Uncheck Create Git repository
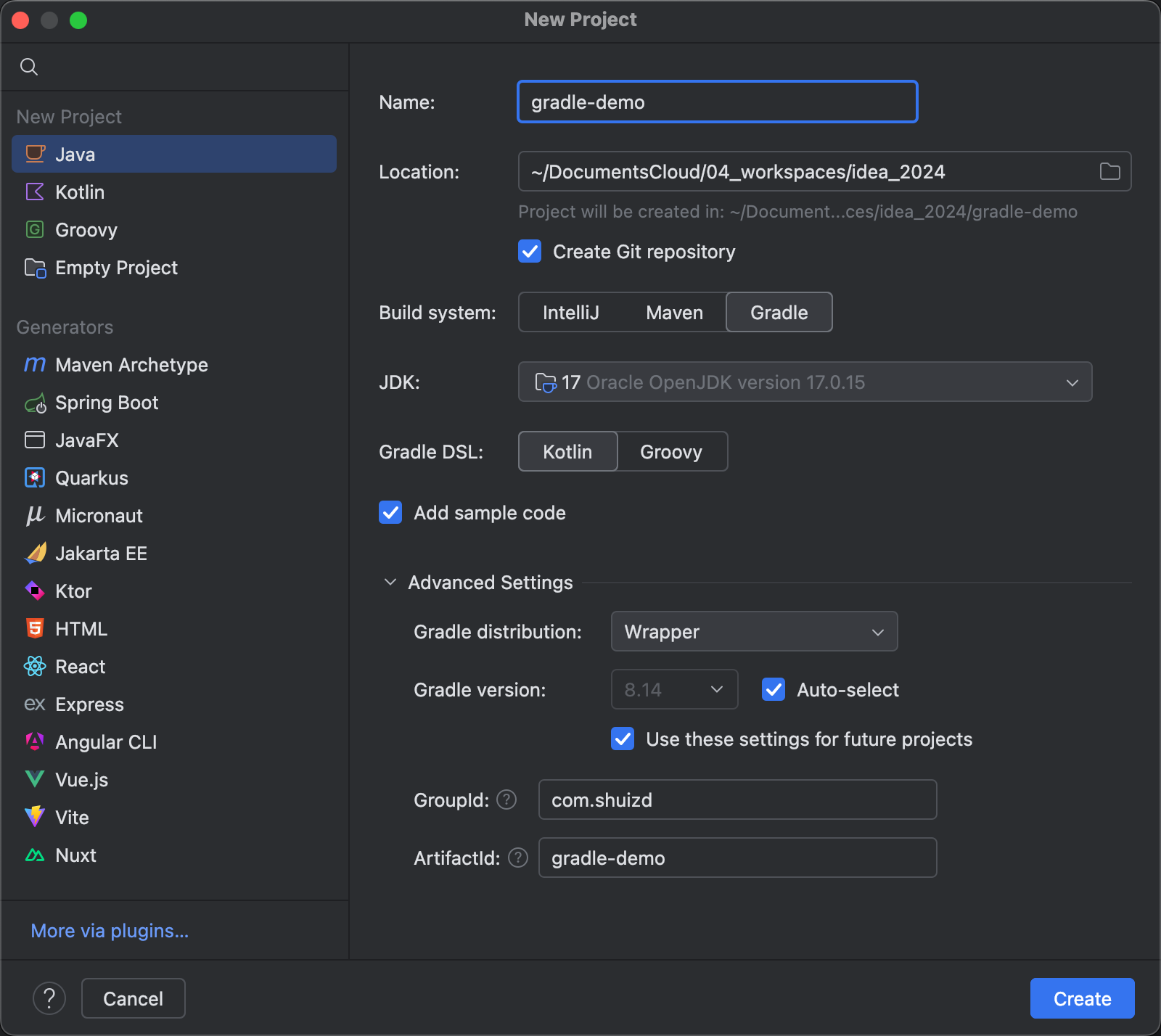This screenshot has height=1036, width=1161. coord(530,252)
